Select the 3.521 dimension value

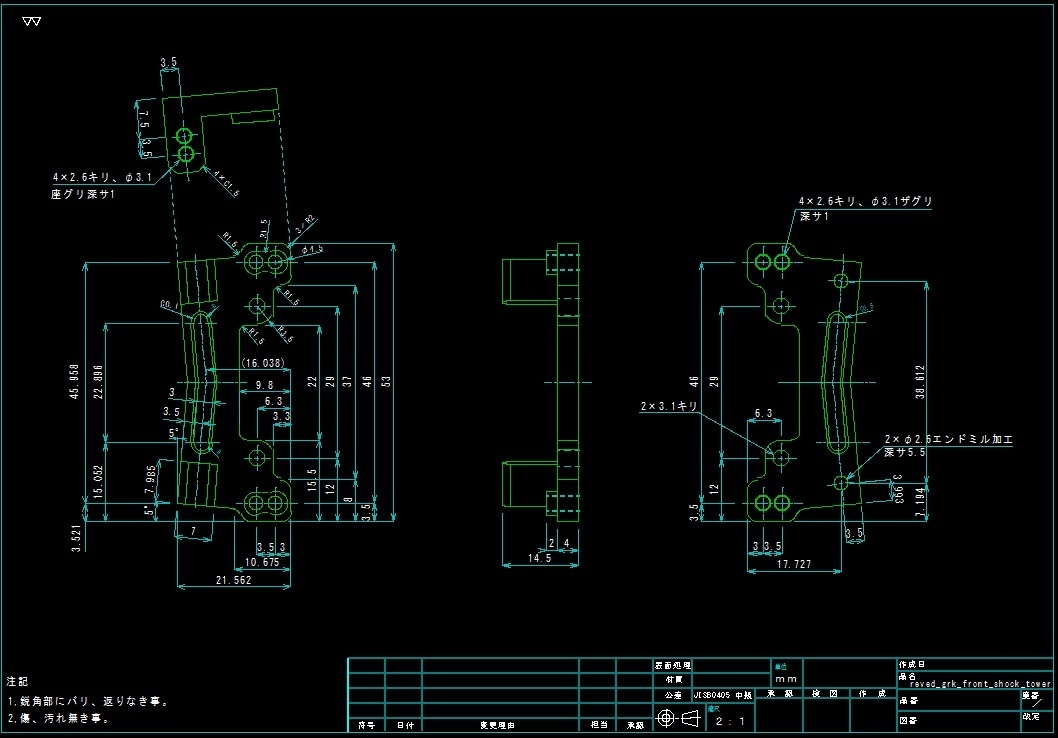tap(76, 538)
